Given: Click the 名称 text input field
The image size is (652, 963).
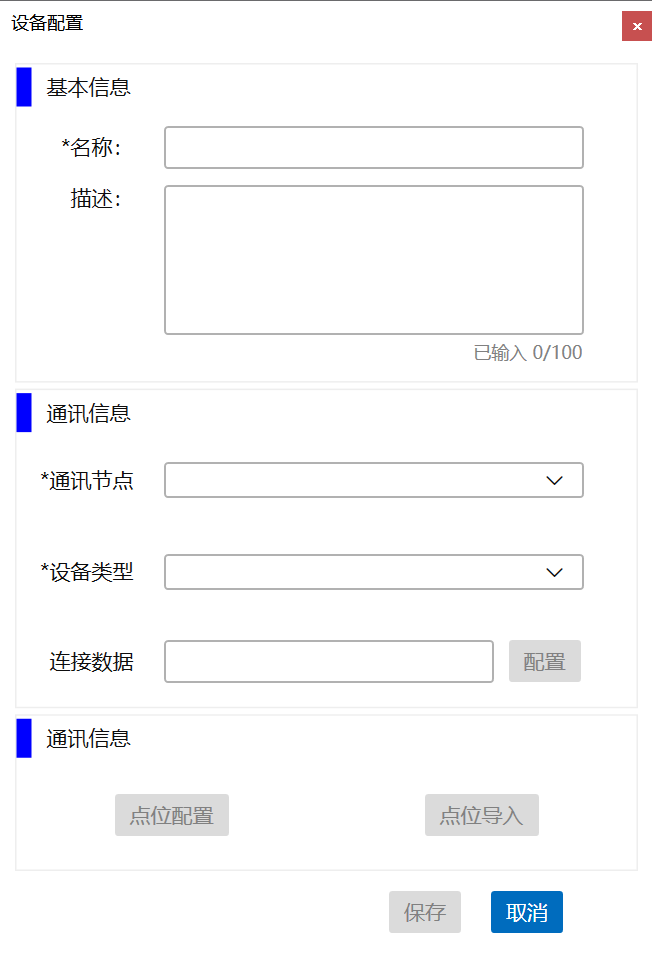Looking at the screenshot, I should point(373,148).
